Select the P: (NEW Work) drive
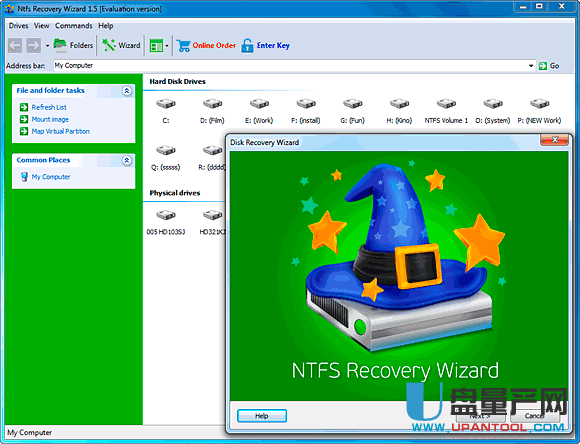This screenshot has width=580, height=444. pyautogui.click(x=539, y=111)
